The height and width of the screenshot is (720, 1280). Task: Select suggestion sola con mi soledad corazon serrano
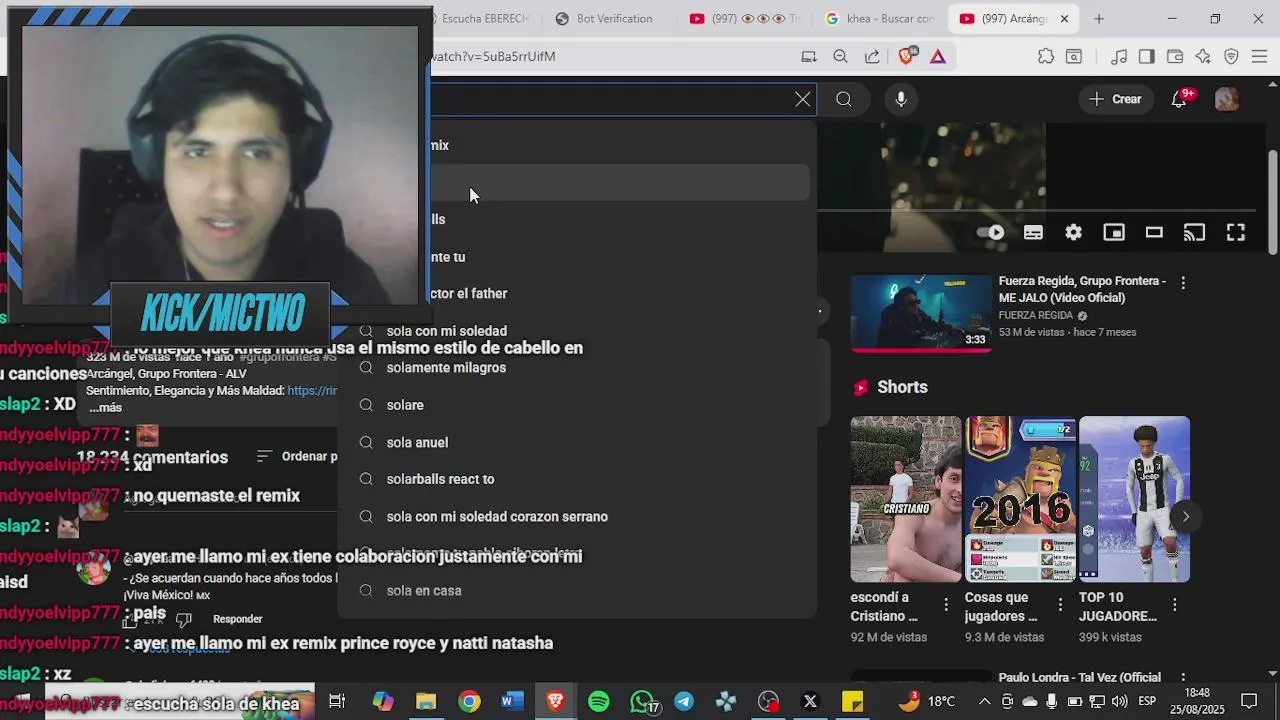coord(577,517)
